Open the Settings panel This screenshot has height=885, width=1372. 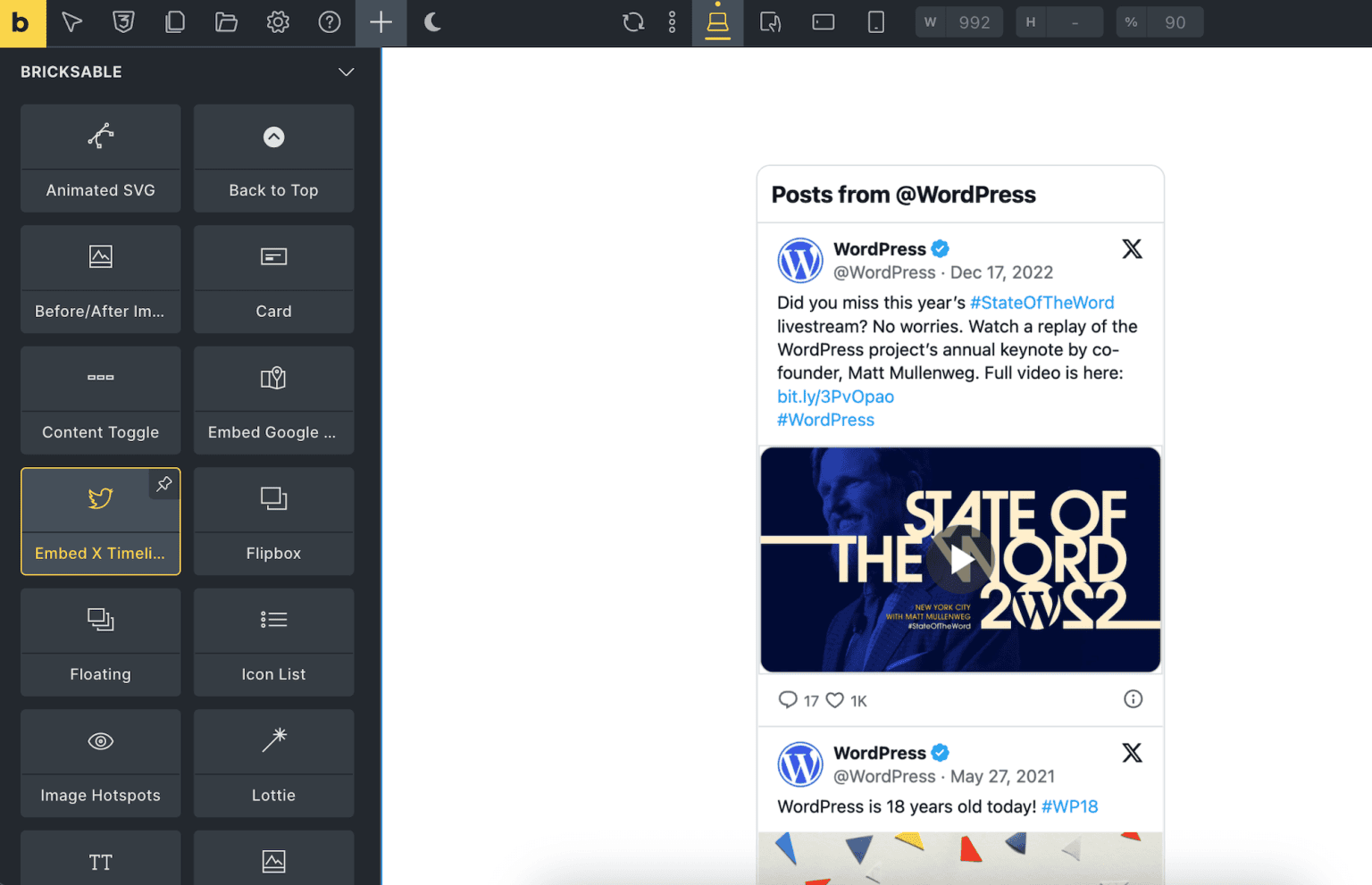pyautogui.click(x=277, y=22)
